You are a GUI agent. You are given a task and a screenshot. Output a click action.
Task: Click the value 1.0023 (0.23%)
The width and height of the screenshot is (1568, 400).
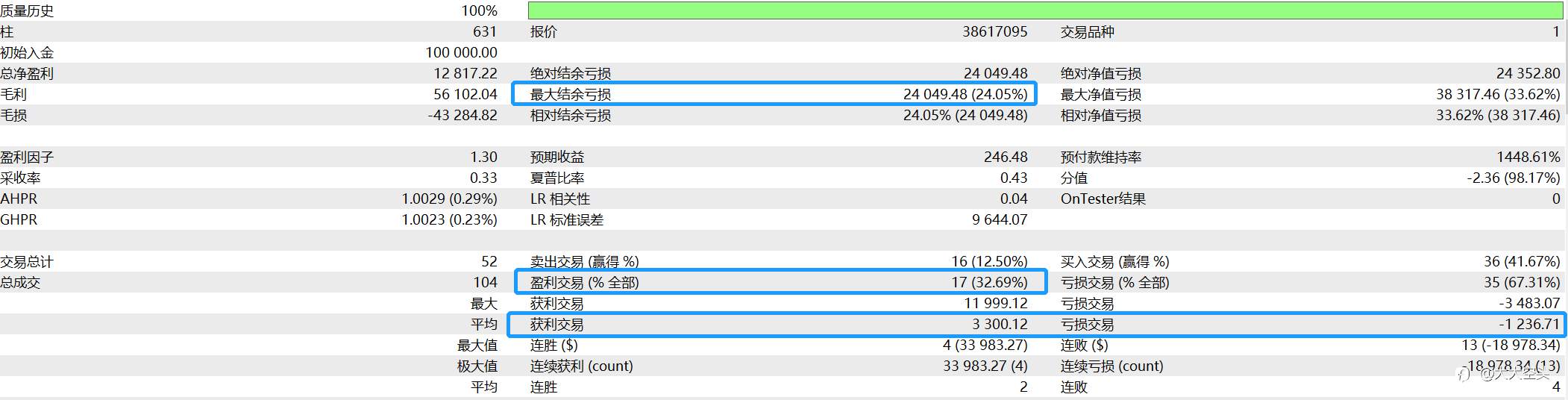449,219
